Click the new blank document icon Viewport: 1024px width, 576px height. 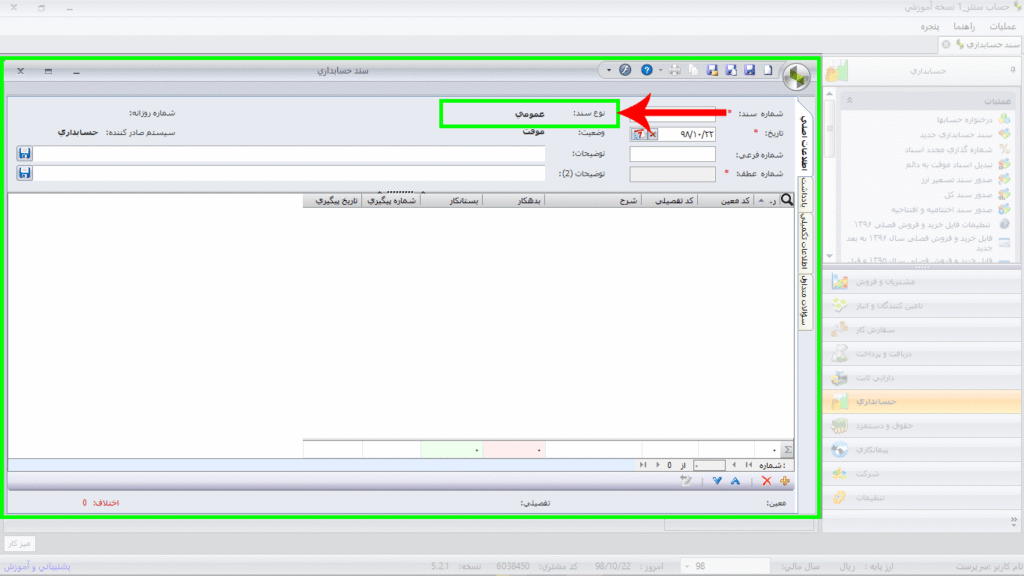[x=768, y=70]
